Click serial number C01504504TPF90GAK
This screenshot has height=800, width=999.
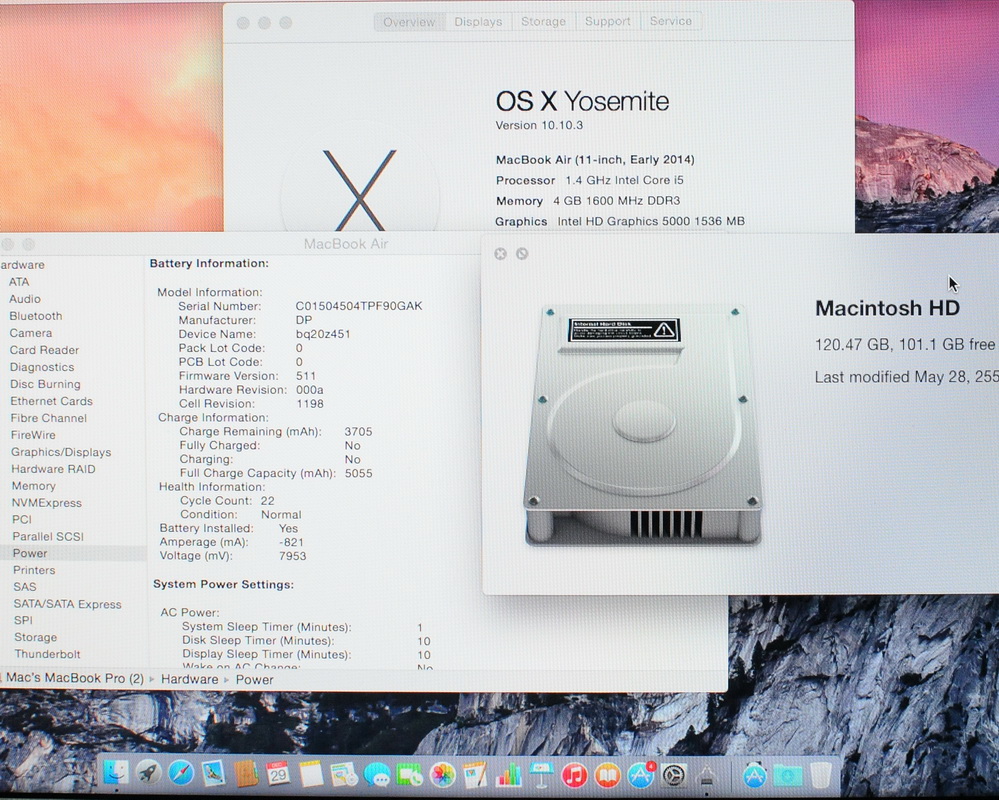(x=359, y=306)
